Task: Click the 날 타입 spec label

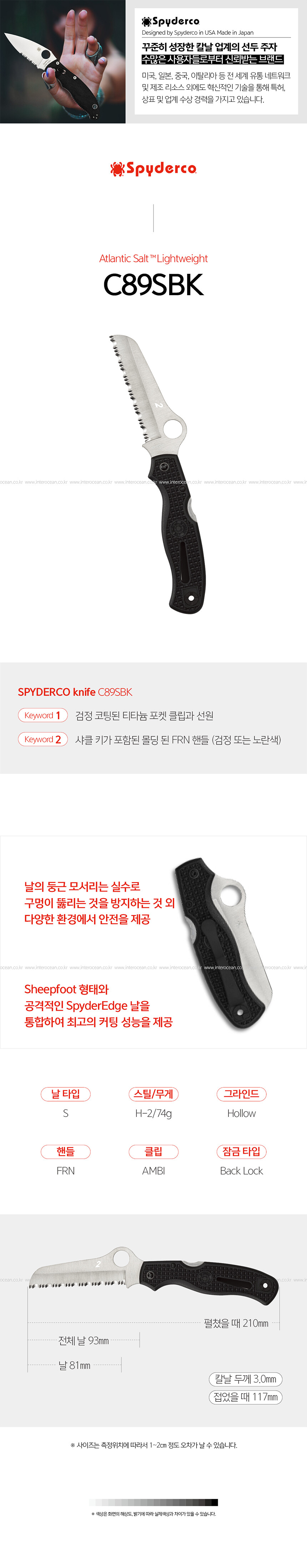Action: coord(66,1094)
